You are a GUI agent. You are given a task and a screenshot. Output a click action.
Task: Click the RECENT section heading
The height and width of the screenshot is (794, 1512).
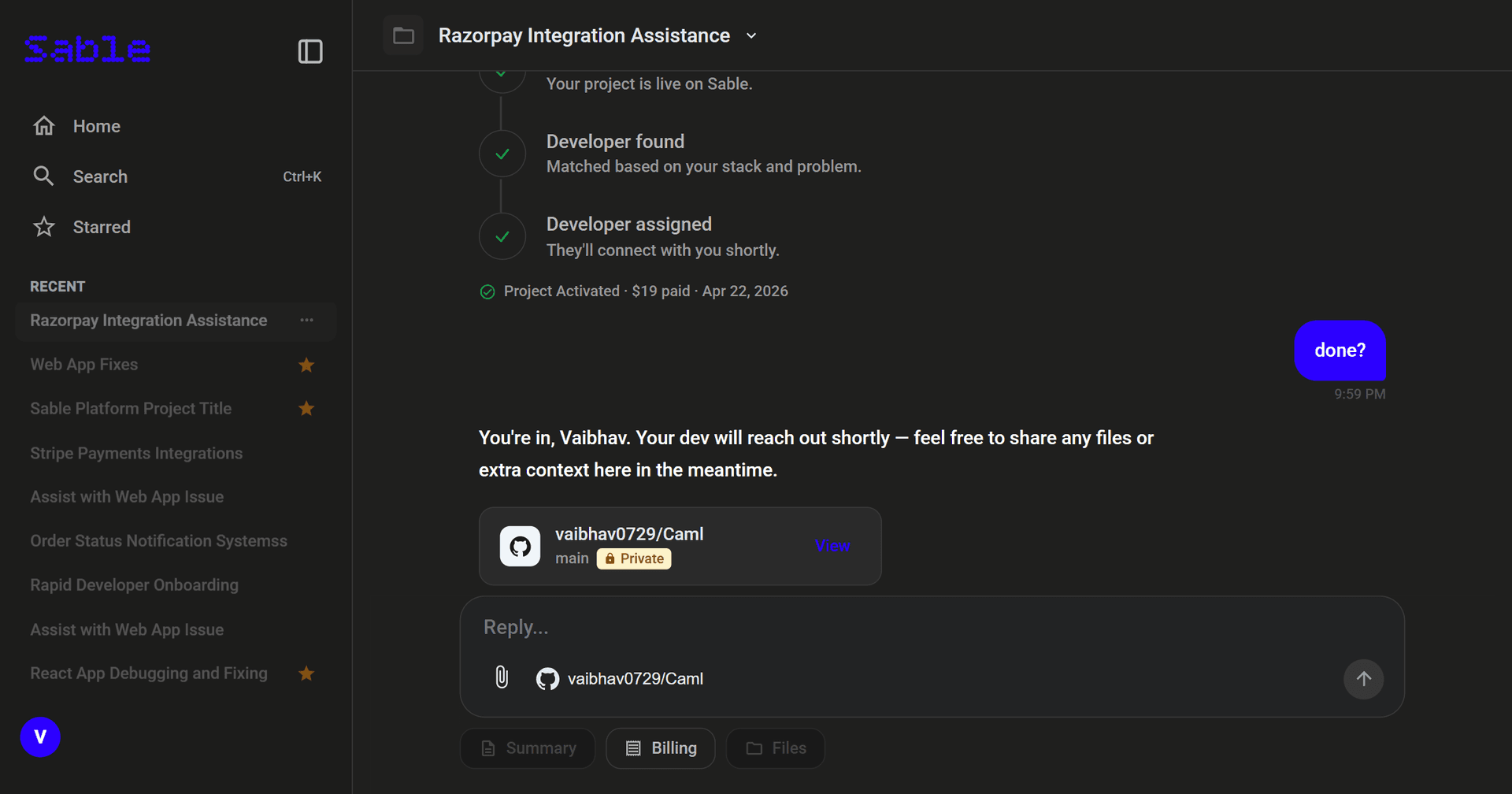coord(57,287)
